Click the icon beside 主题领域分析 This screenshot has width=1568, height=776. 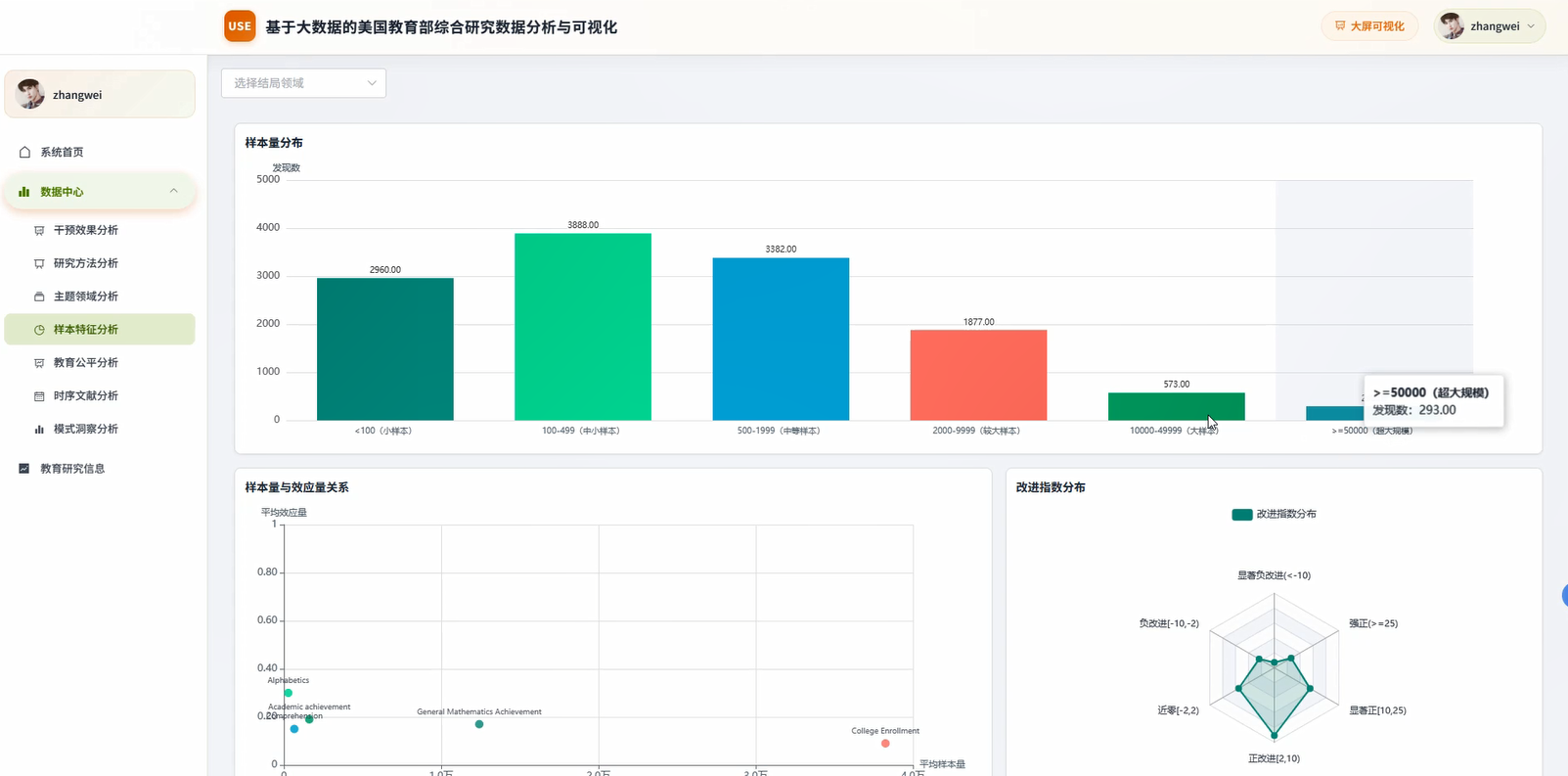(x=39, y=297)
